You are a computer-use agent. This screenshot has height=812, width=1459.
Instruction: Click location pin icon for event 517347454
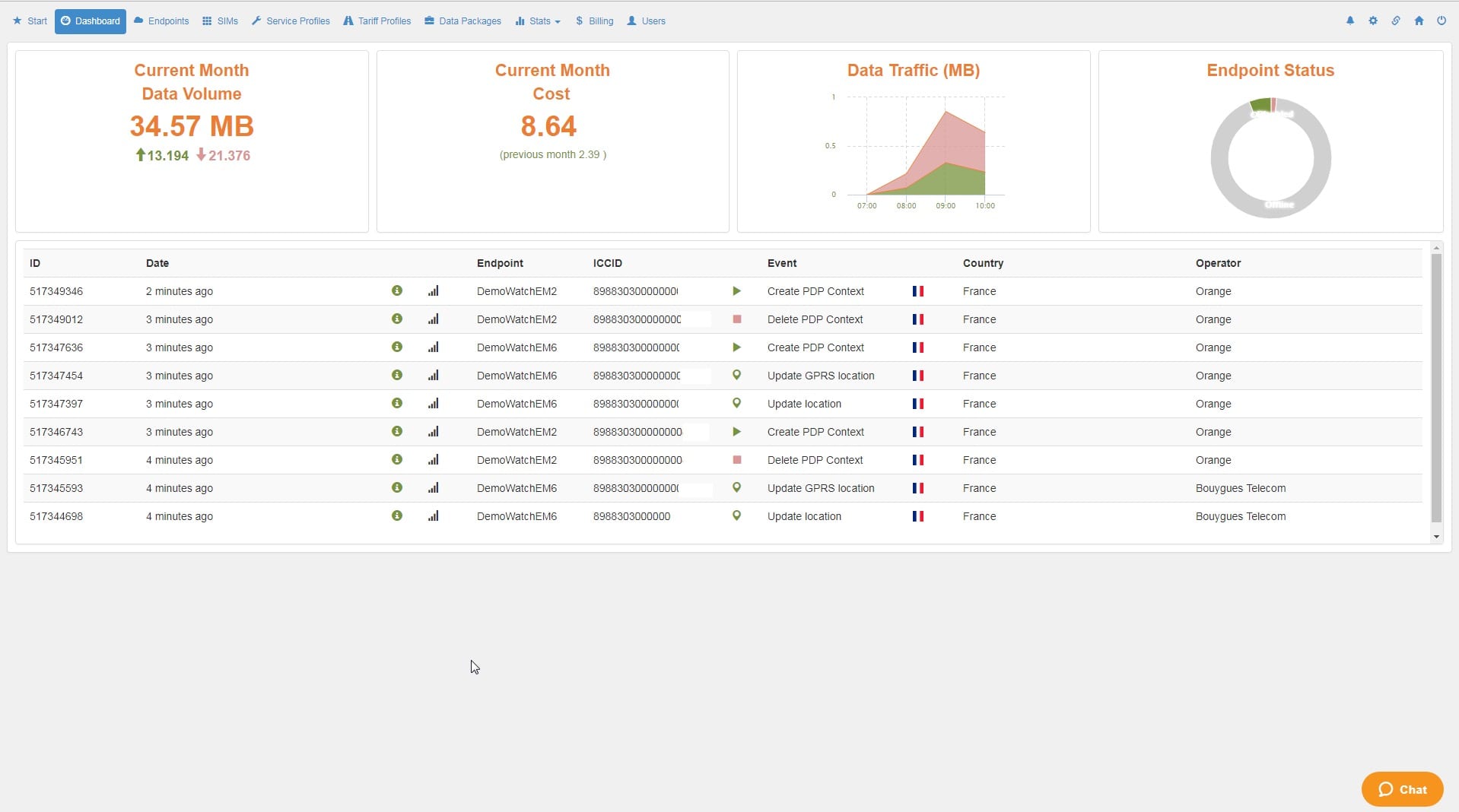(736, 376)
